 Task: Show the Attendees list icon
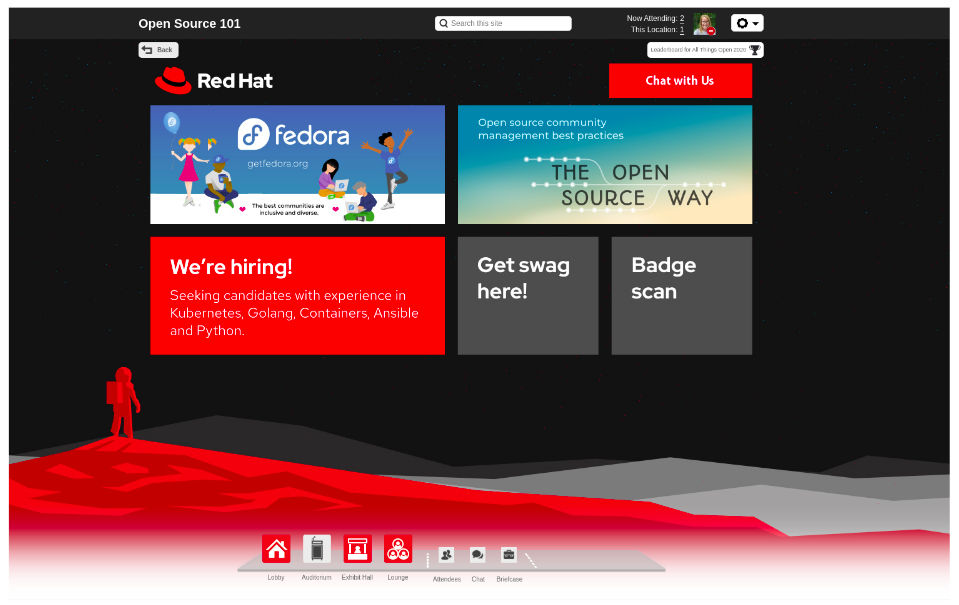click(446, 555)
